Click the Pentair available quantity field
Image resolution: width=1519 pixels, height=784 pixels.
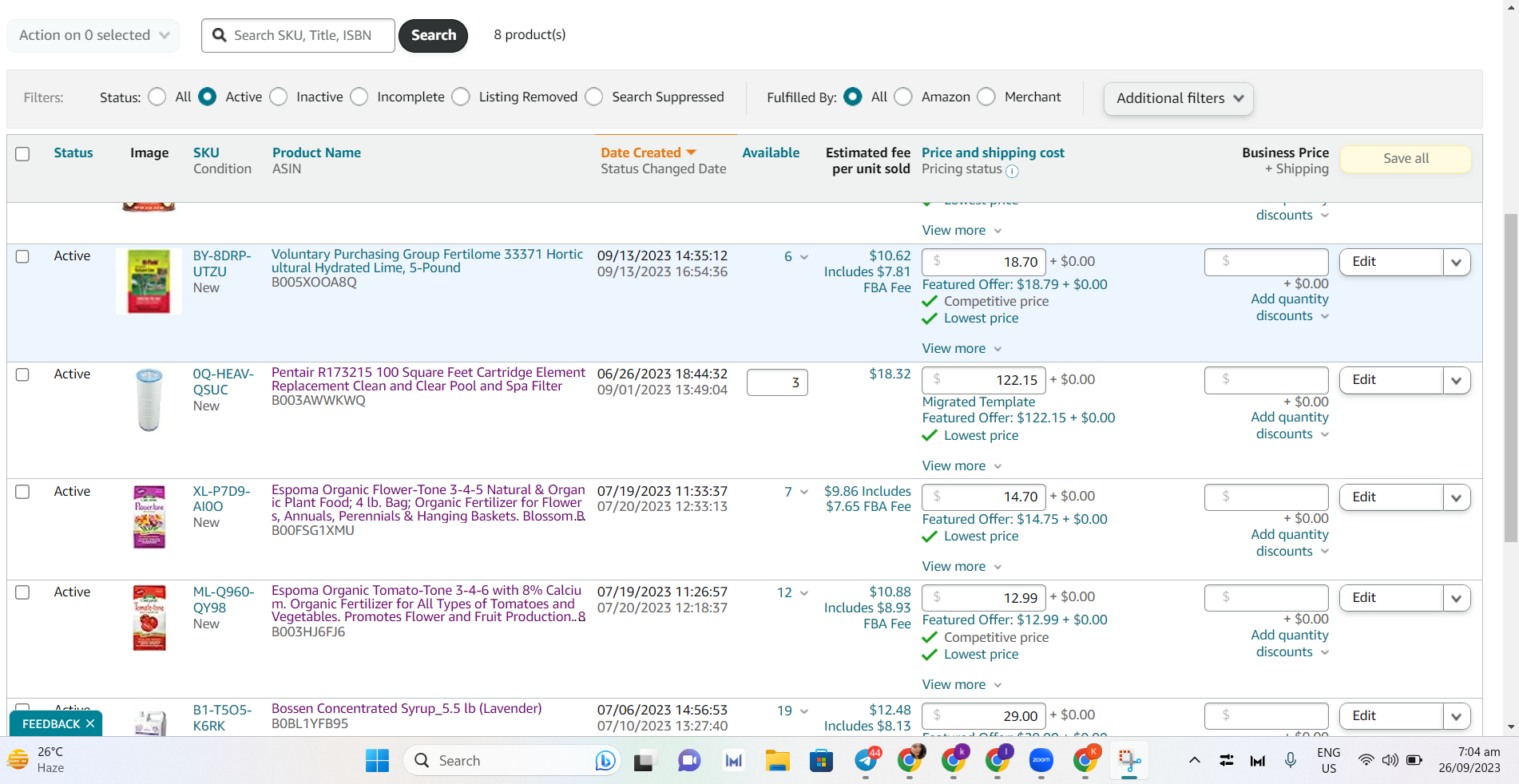click(x=777, y=382)
